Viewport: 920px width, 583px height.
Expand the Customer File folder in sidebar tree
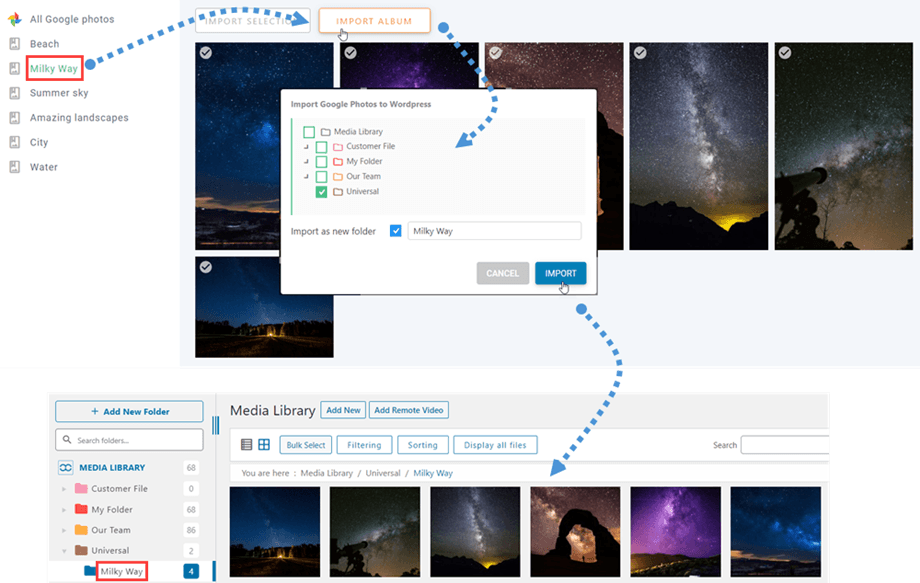pyautogui.click(x=65, y=489)
